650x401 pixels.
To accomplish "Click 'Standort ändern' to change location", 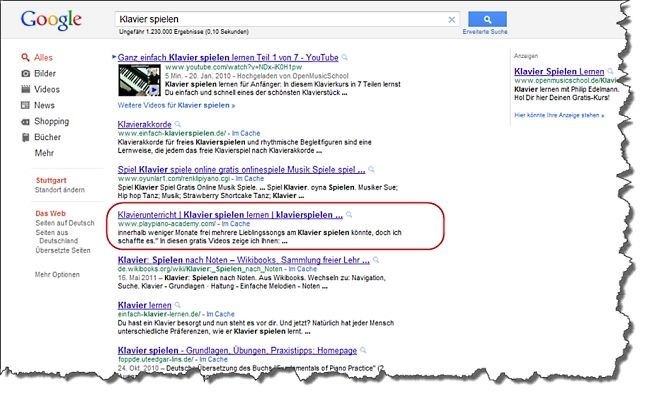I will pos(60,190).
